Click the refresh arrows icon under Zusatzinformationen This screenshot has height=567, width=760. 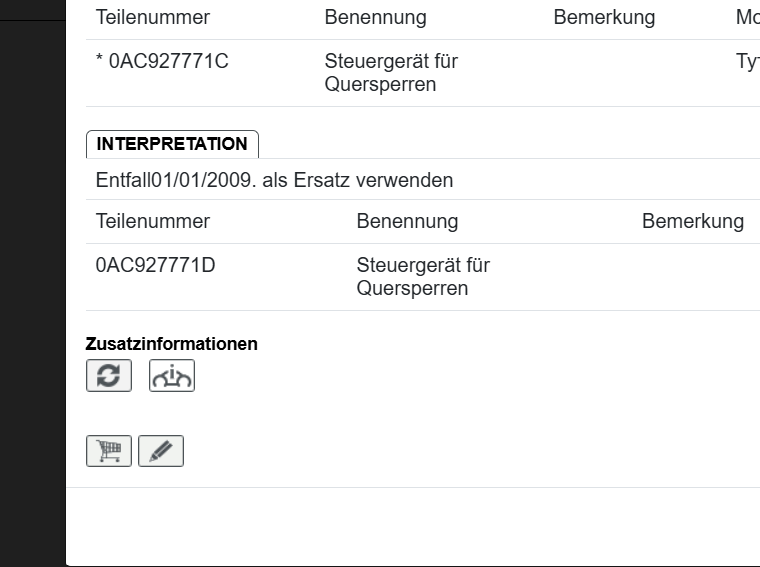point(109,375)
